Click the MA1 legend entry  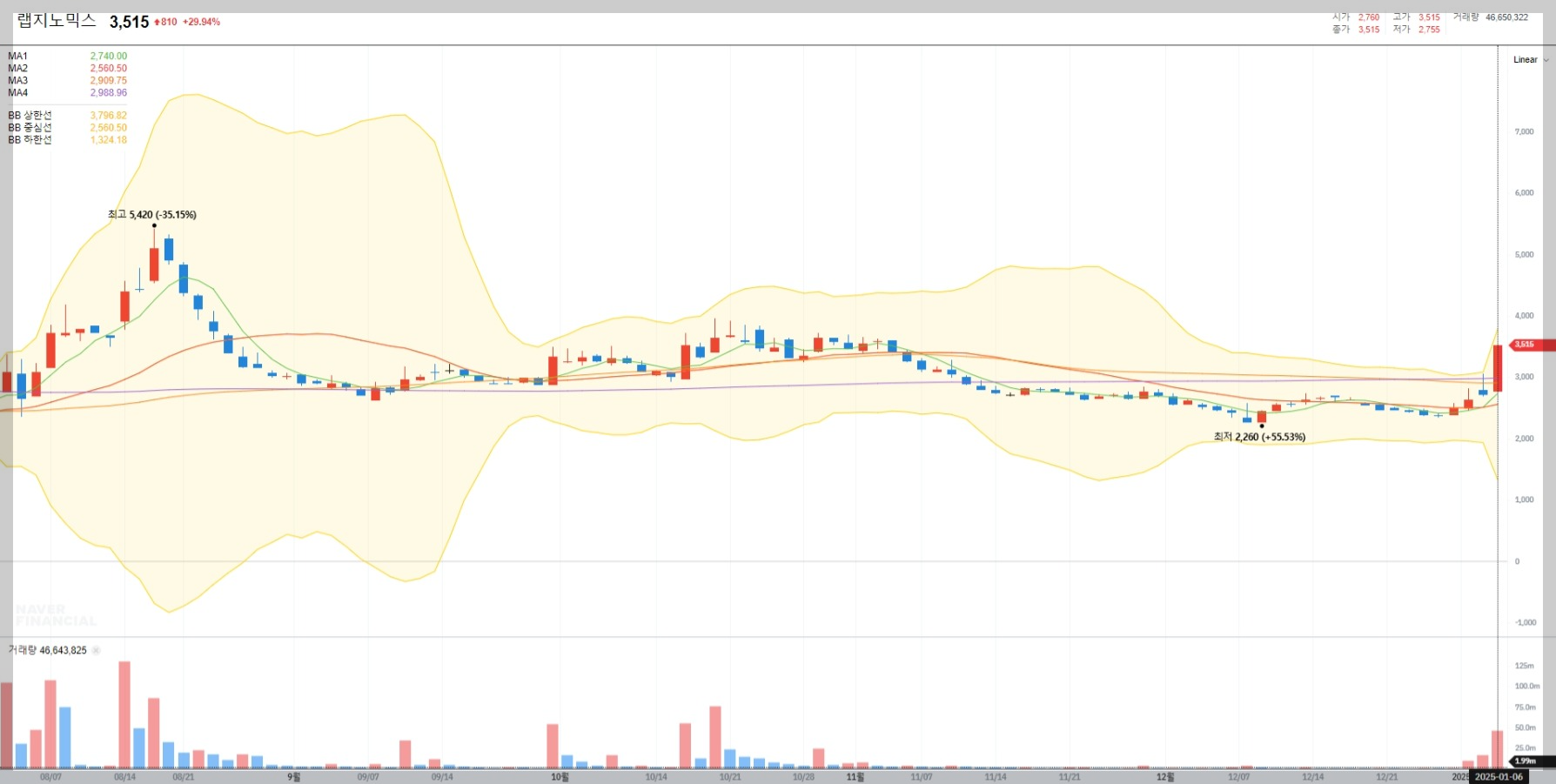point(67,56)
